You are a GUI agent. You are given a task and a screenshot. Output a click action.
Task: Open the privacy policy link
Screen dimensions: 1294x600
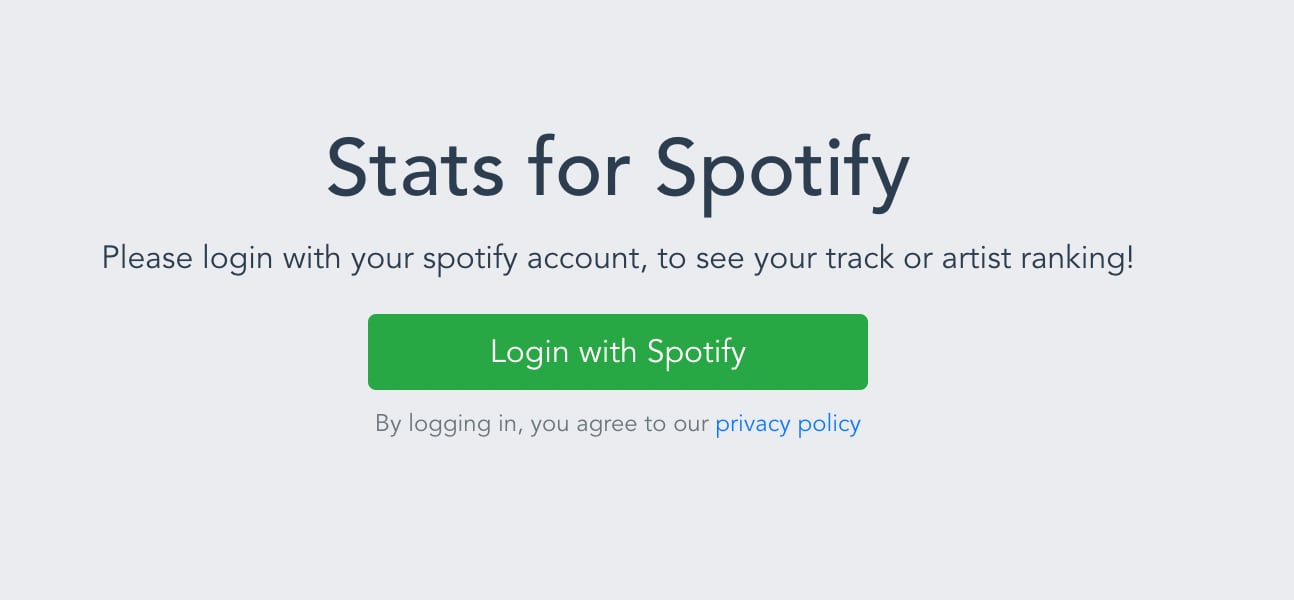pyautogui.click(x=788, y=423)
